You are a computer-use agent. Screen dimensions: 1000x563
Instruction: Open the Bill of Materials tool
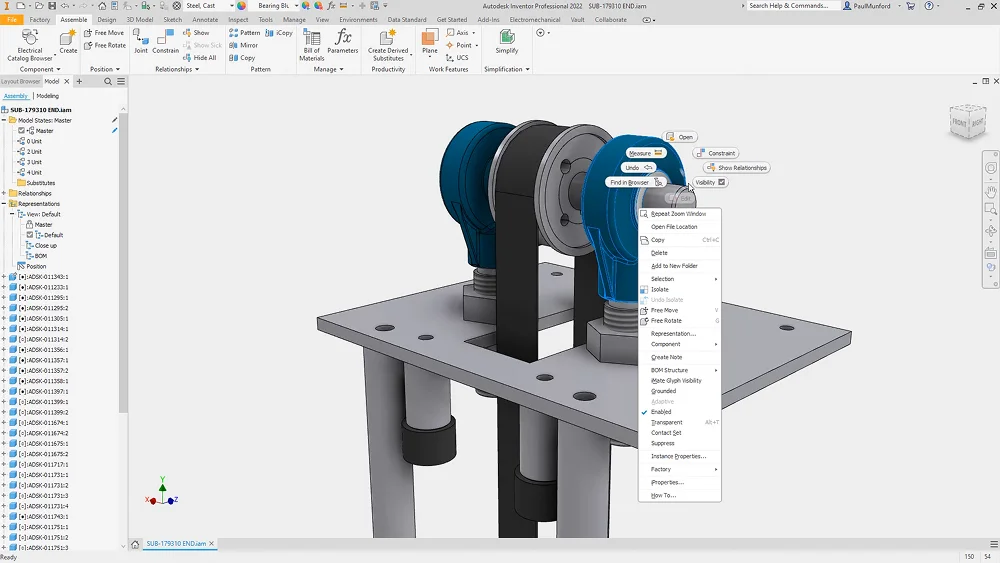pos(312,39)
